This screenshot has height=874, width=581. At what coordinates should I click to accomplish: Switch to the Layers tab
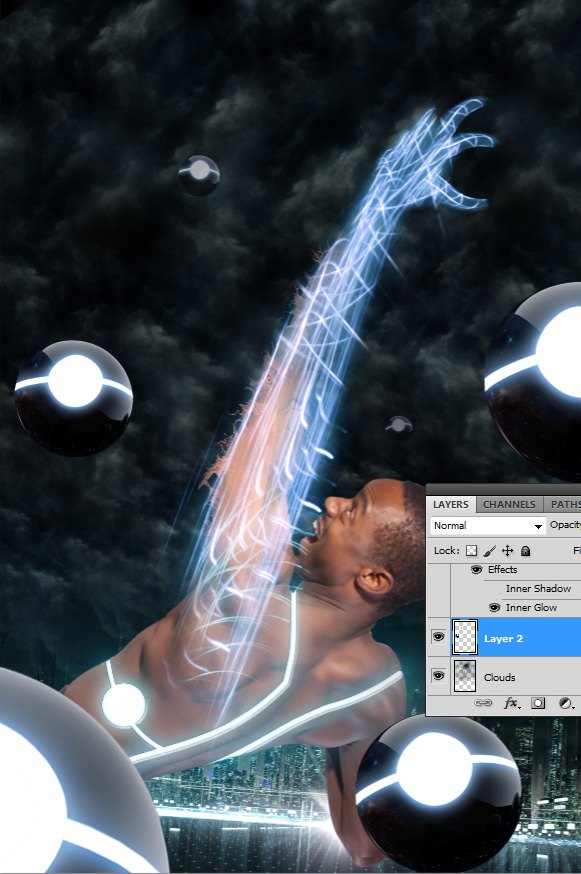[451, 504]
